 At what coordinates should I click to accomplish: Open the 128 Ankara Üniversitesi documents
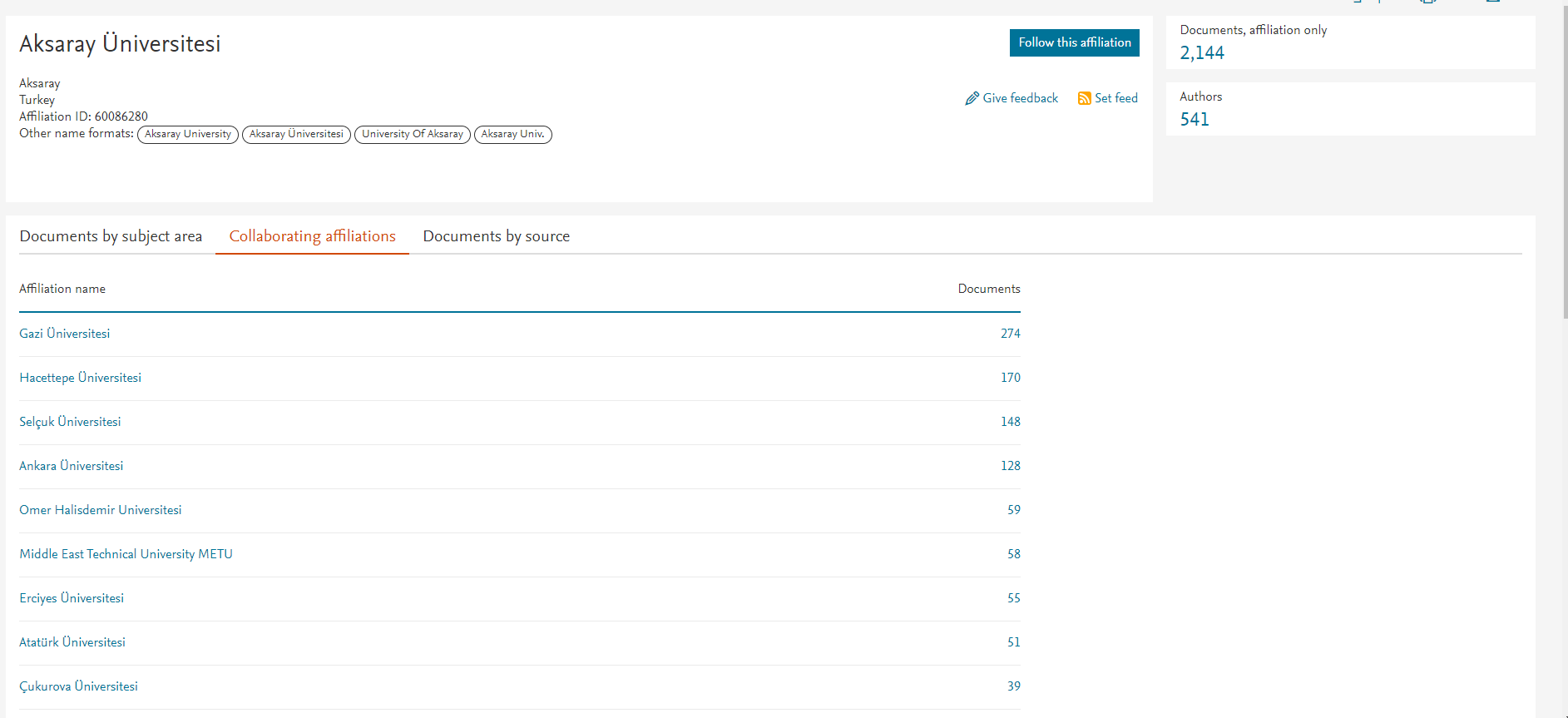[1010, 466]
